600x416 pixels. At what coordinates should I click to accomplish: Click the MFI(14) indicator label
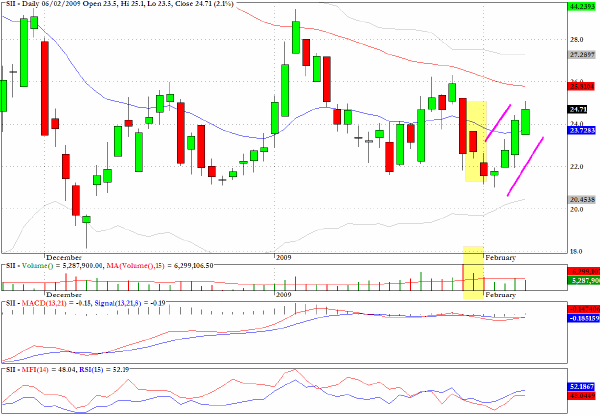coord(35,370)
